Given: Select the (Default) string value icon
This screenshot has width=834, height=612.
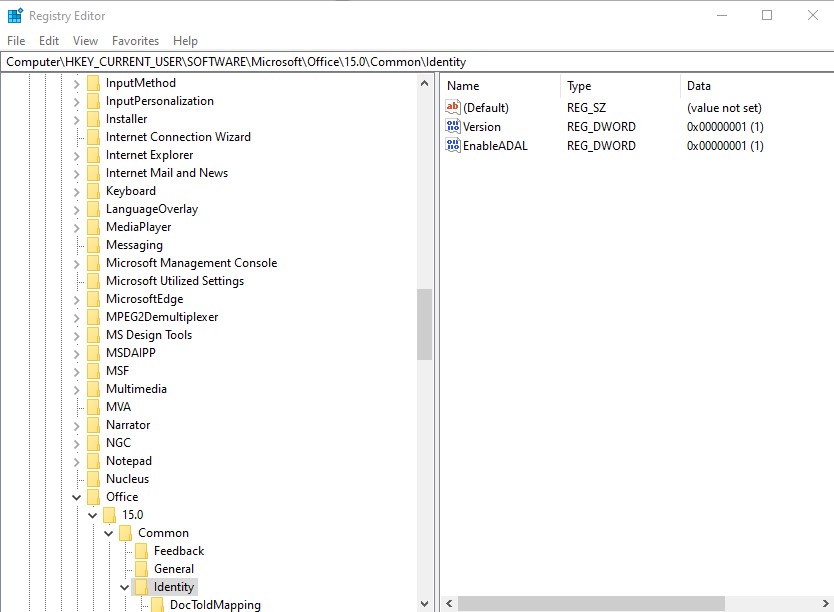Looking at the screenshot, I should click(453, 107).
